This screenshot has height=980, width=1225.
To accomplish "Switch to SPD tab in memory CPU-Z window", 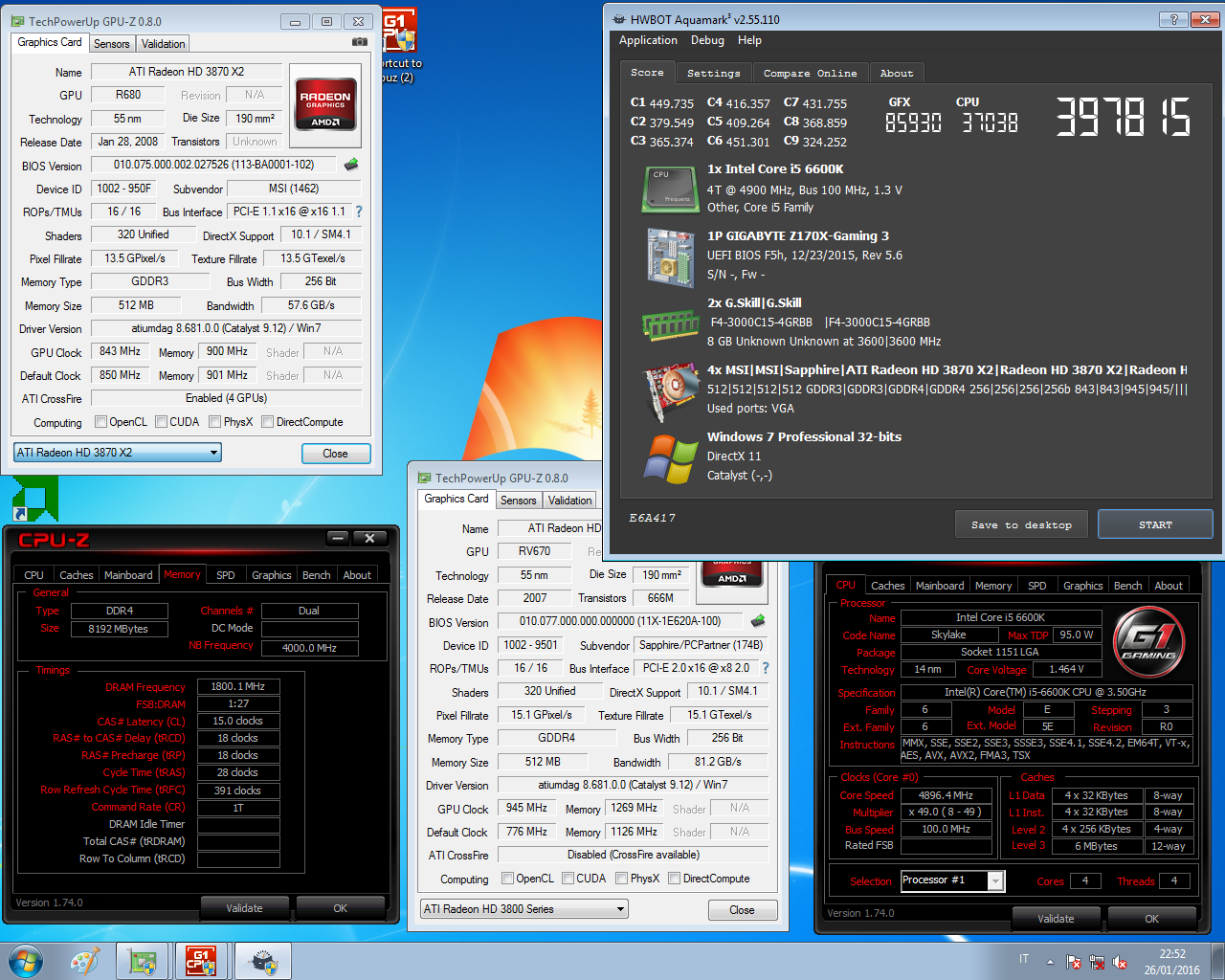I will coord(226,575).
